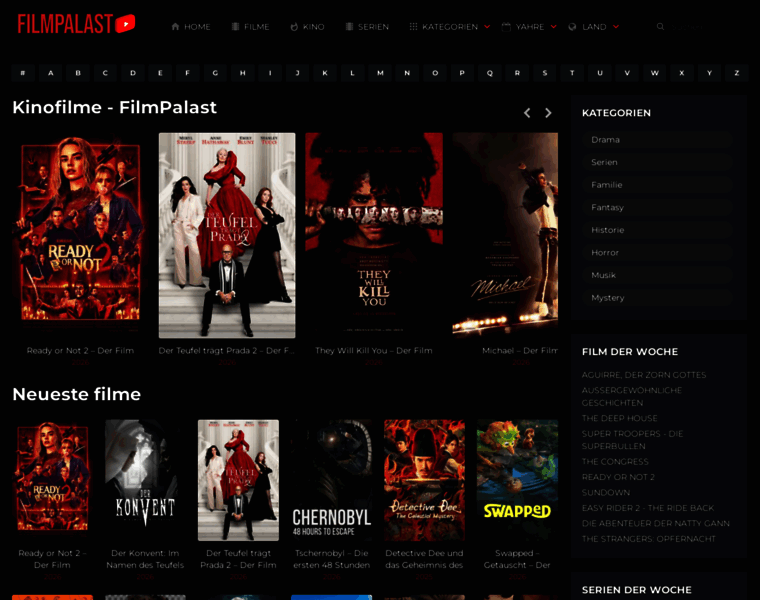Screen dimensions: 760x600
Task: Open They Will Kill You poster
Action: [374, 235]
